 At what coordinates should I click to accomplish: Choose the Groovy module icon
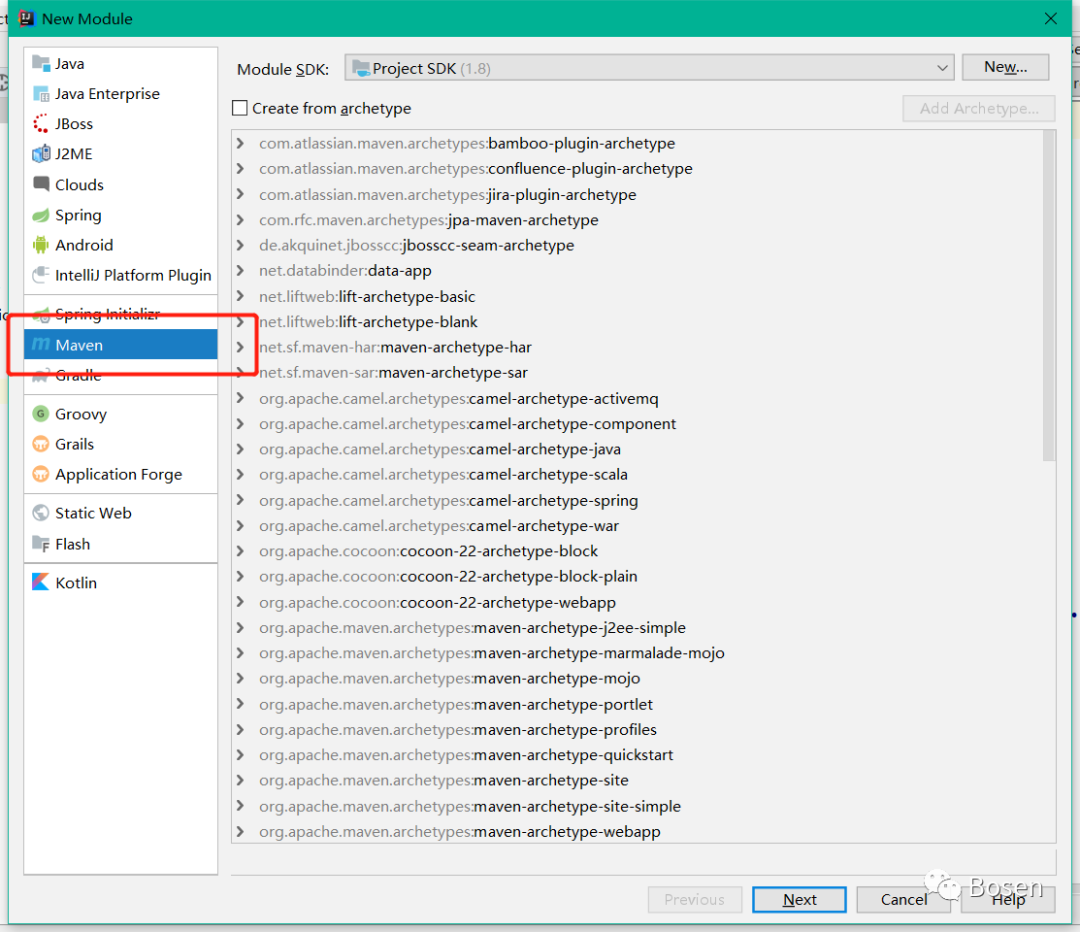(41, 413)
